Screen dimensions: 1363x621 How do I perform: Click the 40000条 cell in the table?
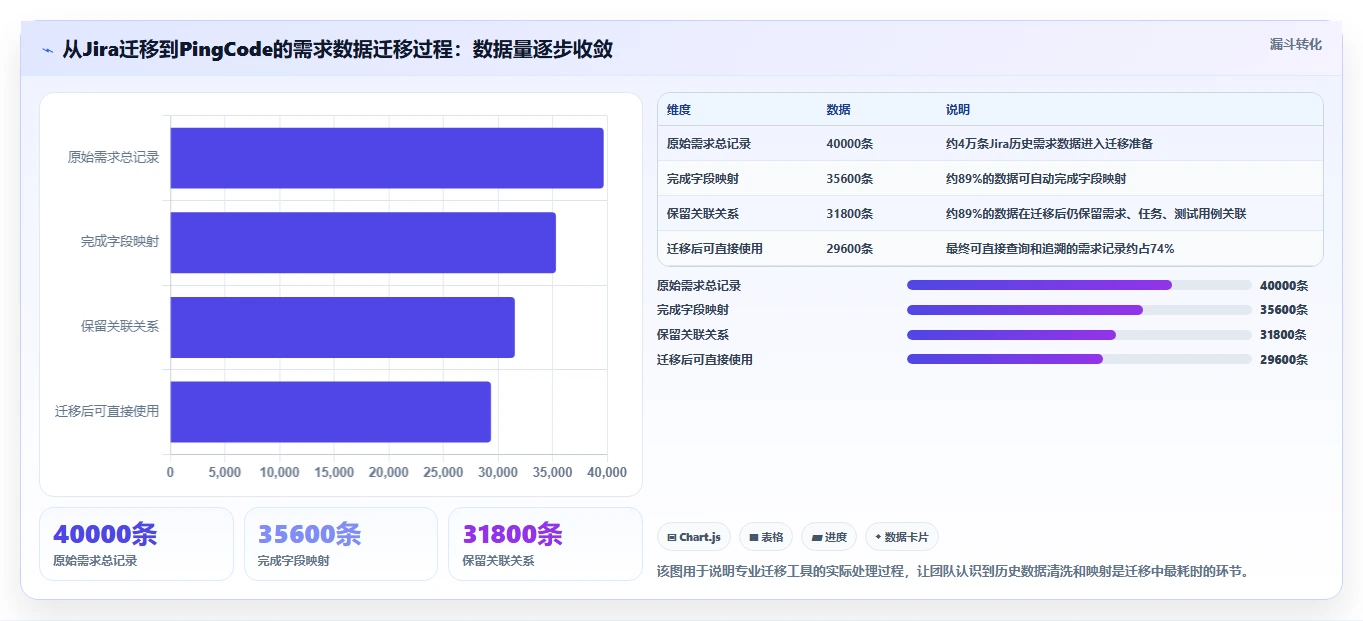coord(850,144)
